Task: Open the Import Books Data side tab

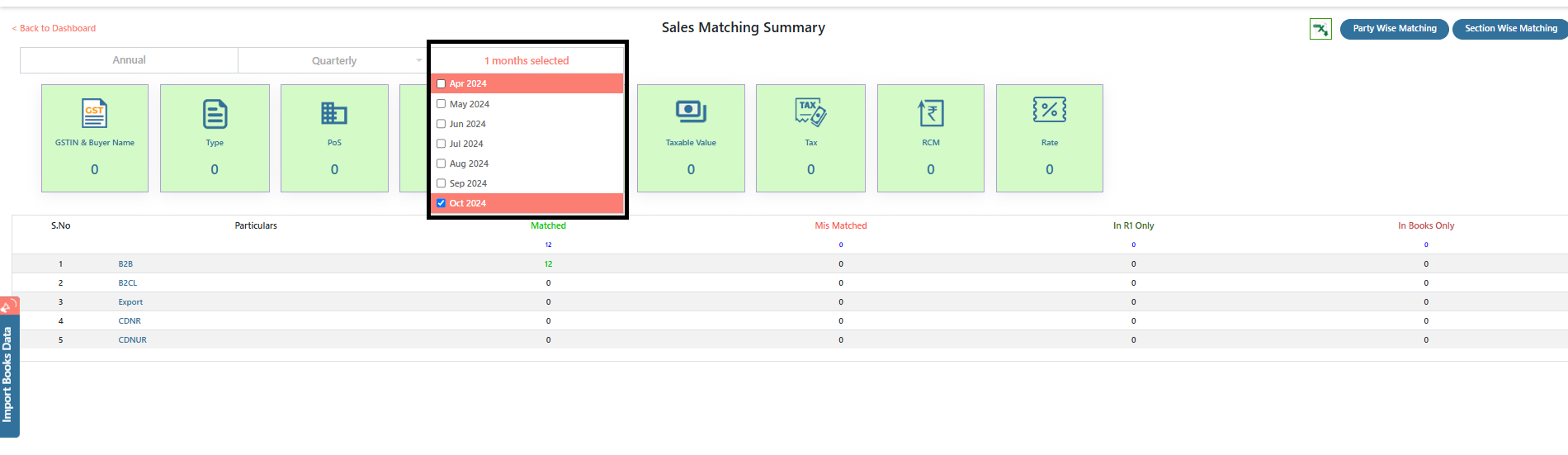Action: (x=9, y=373)
